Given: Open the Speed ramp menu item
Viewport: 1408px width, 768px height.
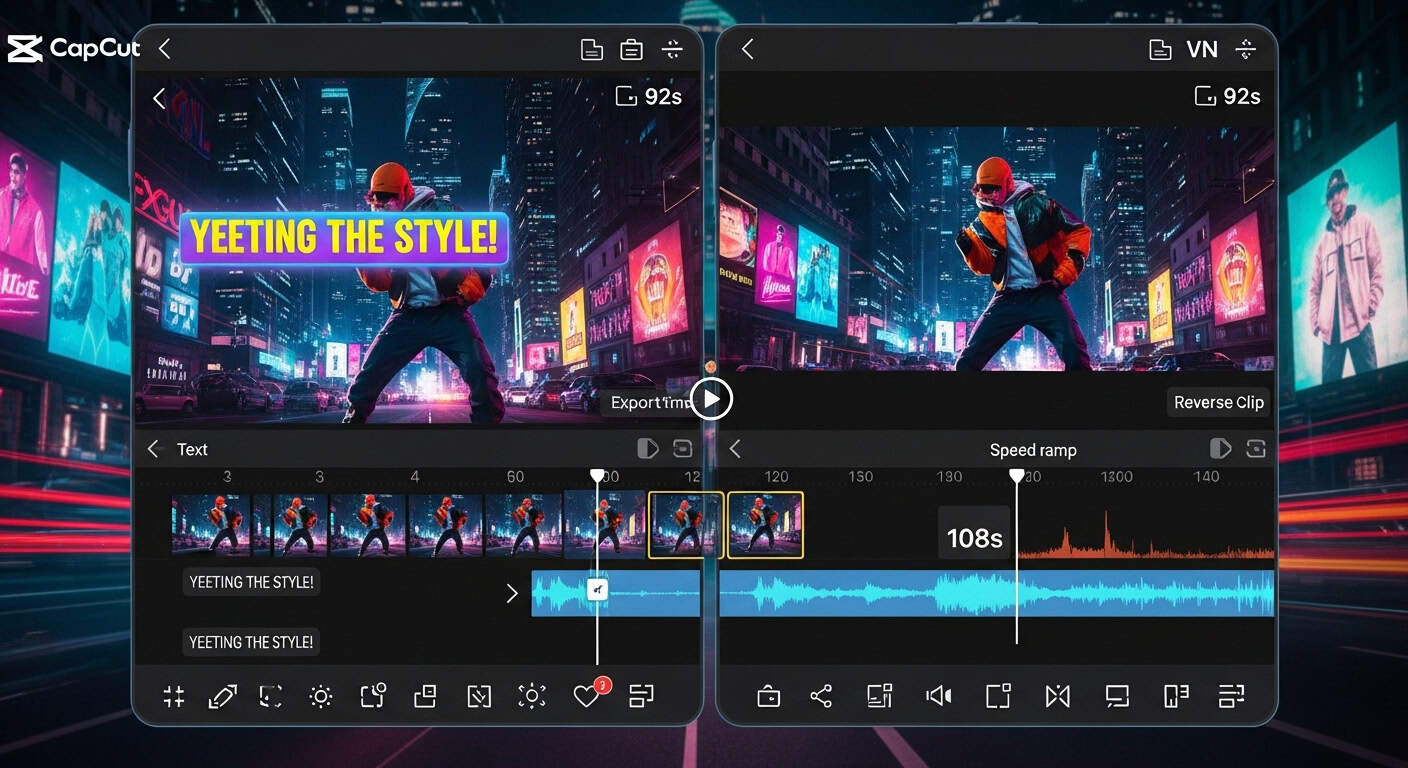Looking at the screenshot, I should point(1033,449).
